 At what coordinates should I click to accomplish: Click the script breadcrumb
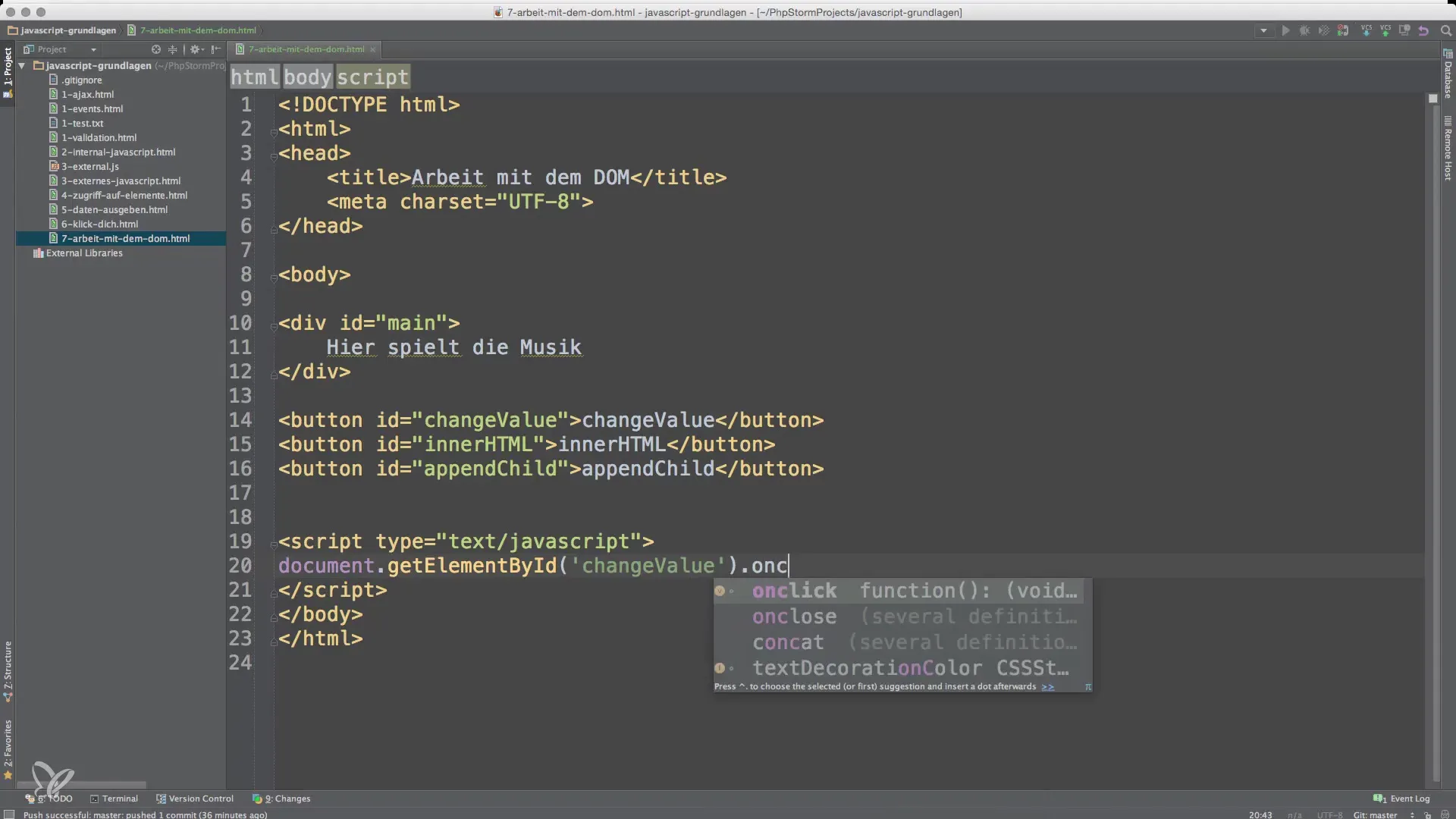pyautogui.click(x=372, y=77)
